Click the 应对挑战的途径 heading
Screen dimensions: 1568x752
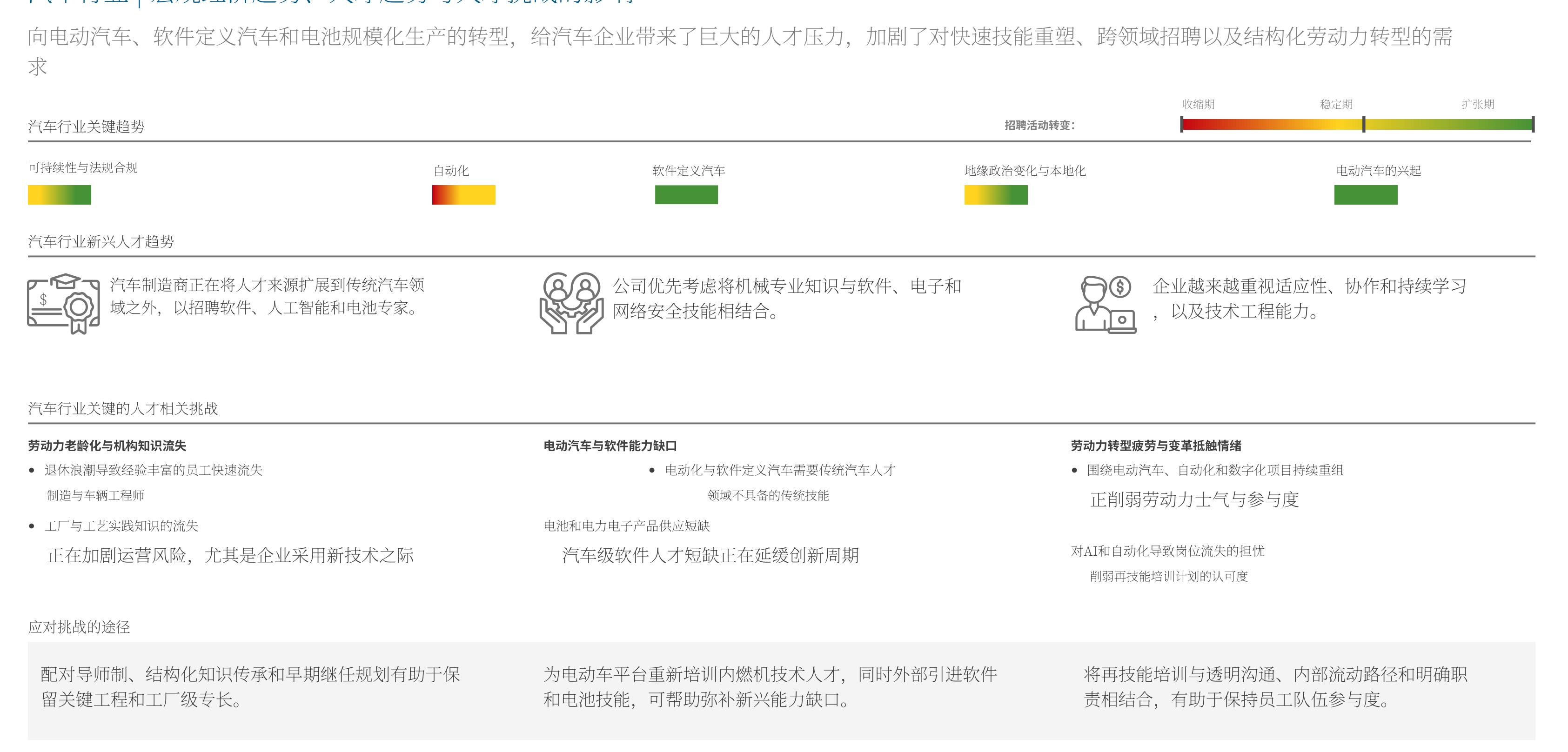click(x=79, y=627)
